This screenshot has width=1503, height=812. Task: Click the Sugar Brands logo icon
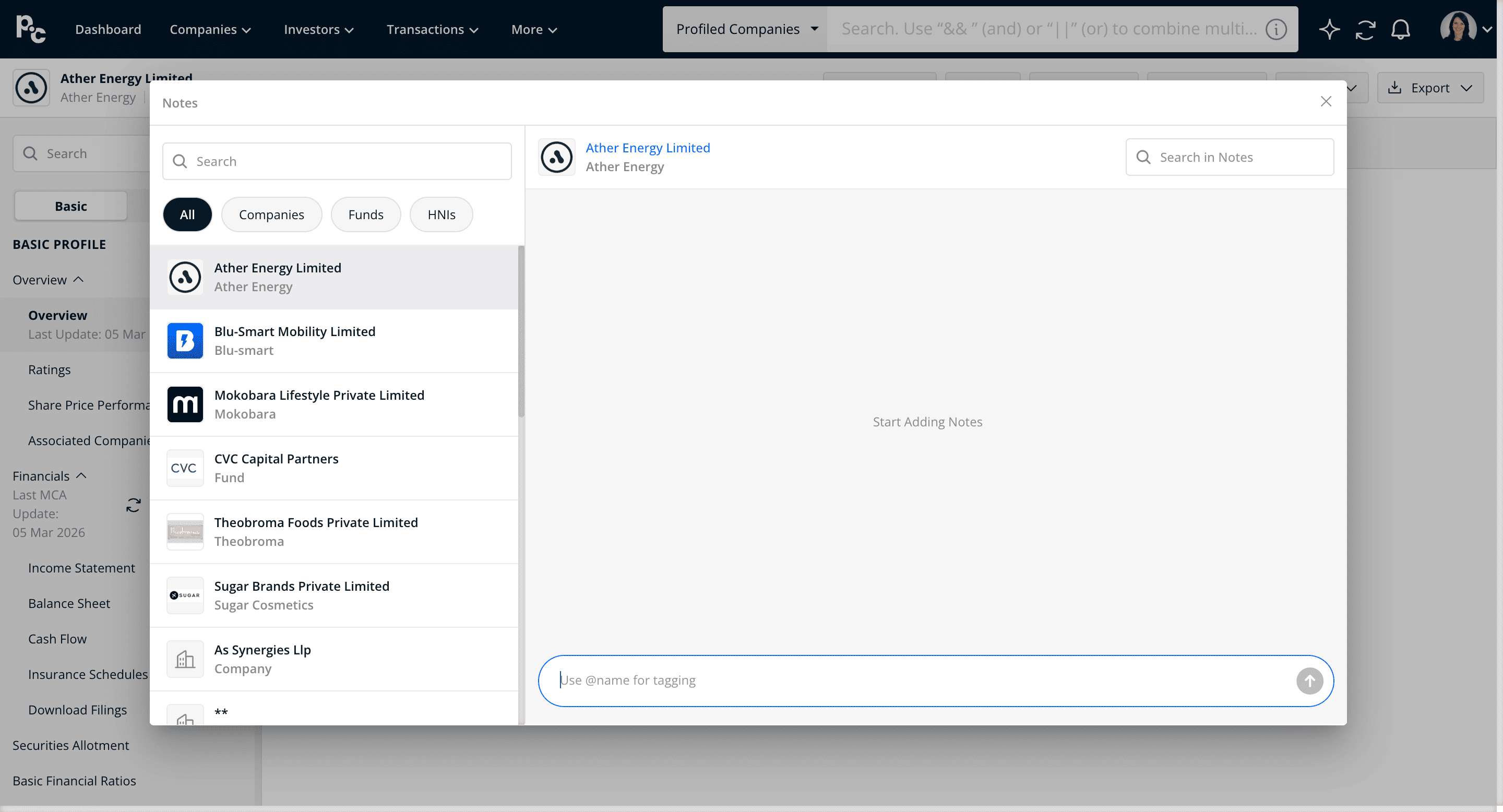pos(185,595)
